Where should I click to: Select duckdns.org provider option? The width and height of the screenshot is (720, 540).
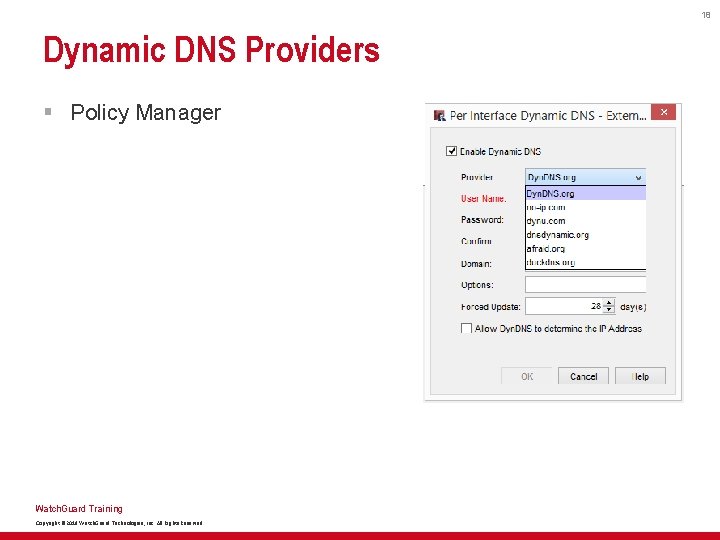click(585, 262)
